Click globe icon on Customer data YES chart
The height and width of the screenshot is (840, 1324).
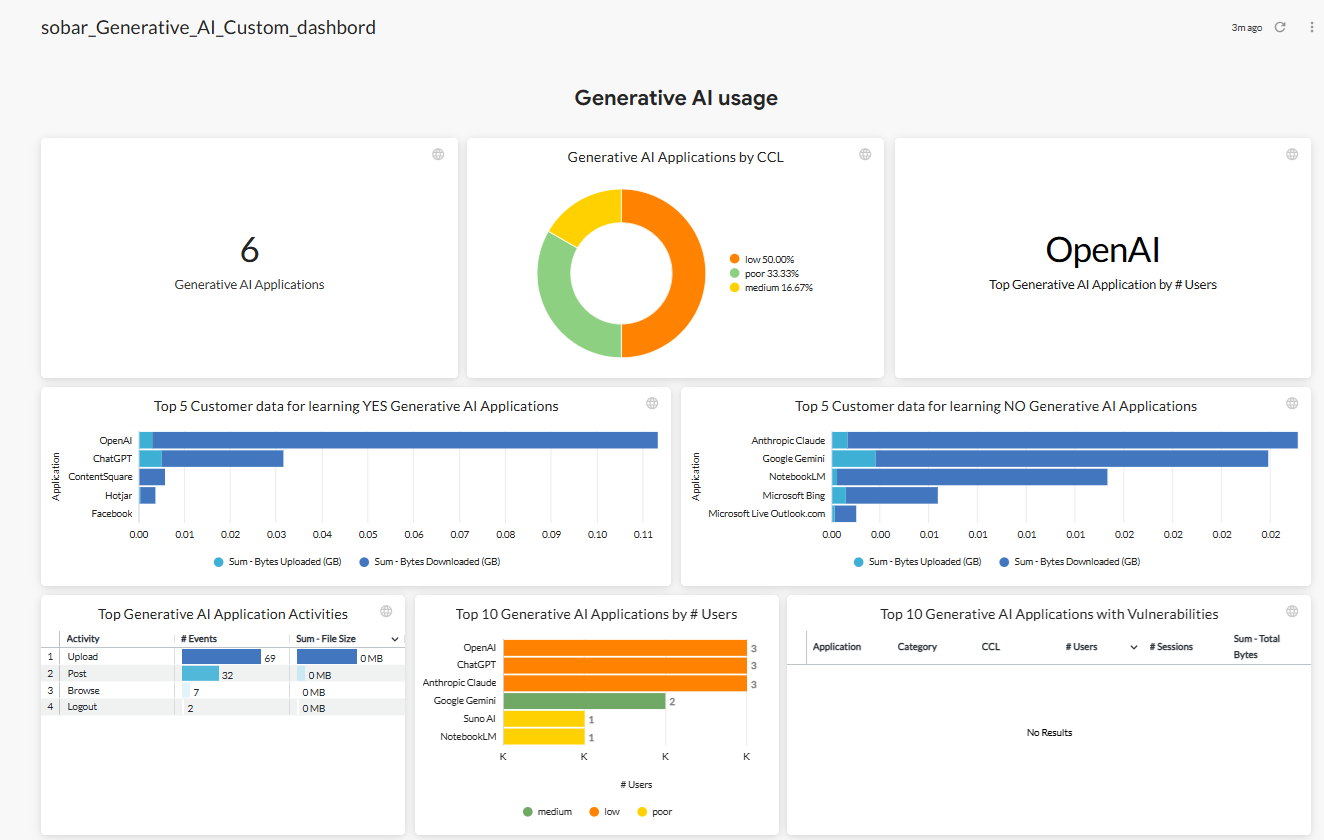click(x=652, y=403)
